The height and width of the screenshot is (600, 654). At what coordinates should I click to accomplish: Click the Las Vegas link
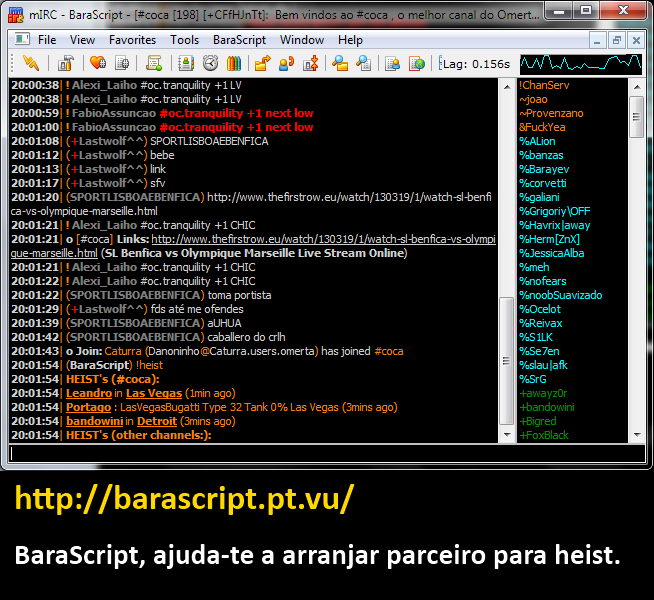click(154, 393)
